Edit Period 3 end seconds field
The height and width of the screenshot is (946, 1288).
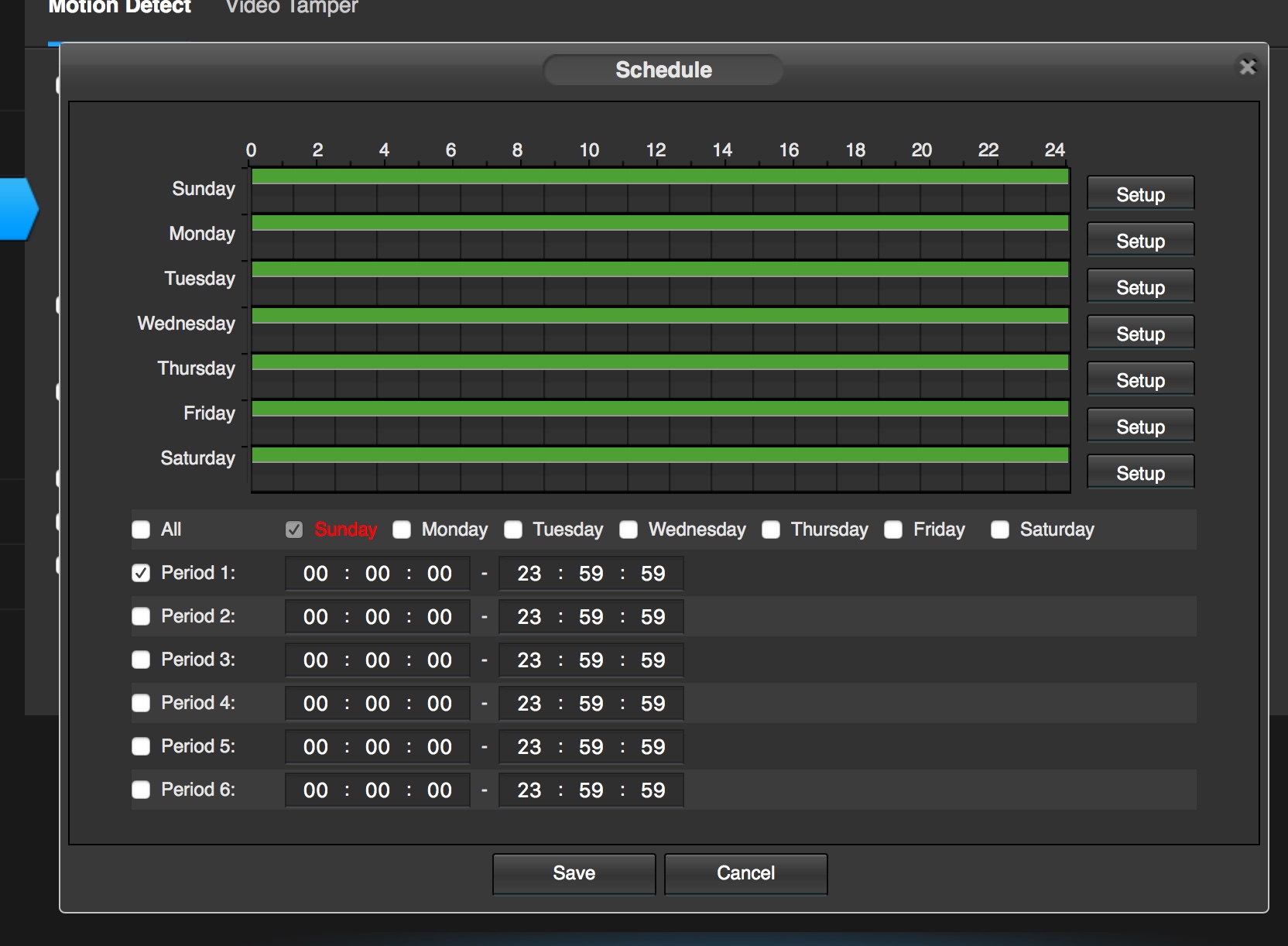click(653, 660)
